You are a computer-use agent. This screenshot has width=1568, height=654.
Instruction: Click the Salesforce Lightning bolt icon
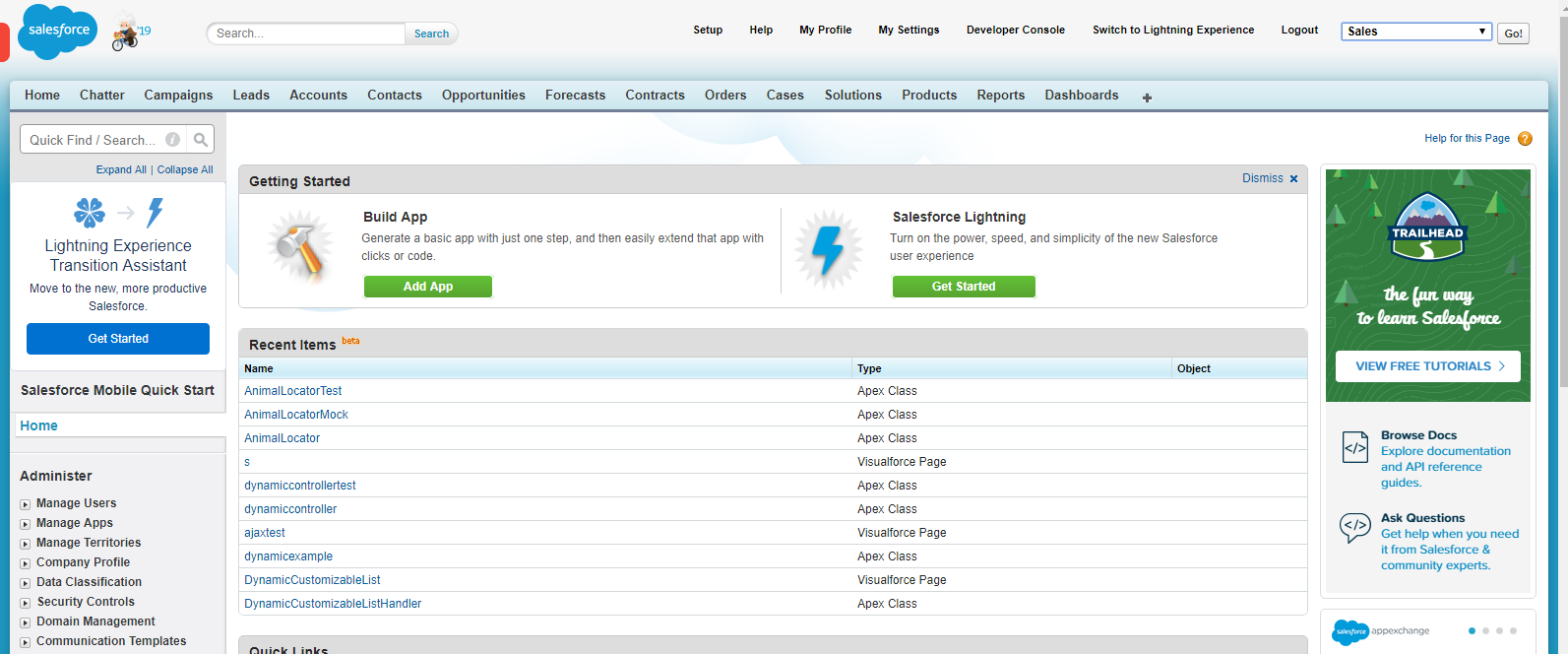pyautogui.click(x=829, y=249)
